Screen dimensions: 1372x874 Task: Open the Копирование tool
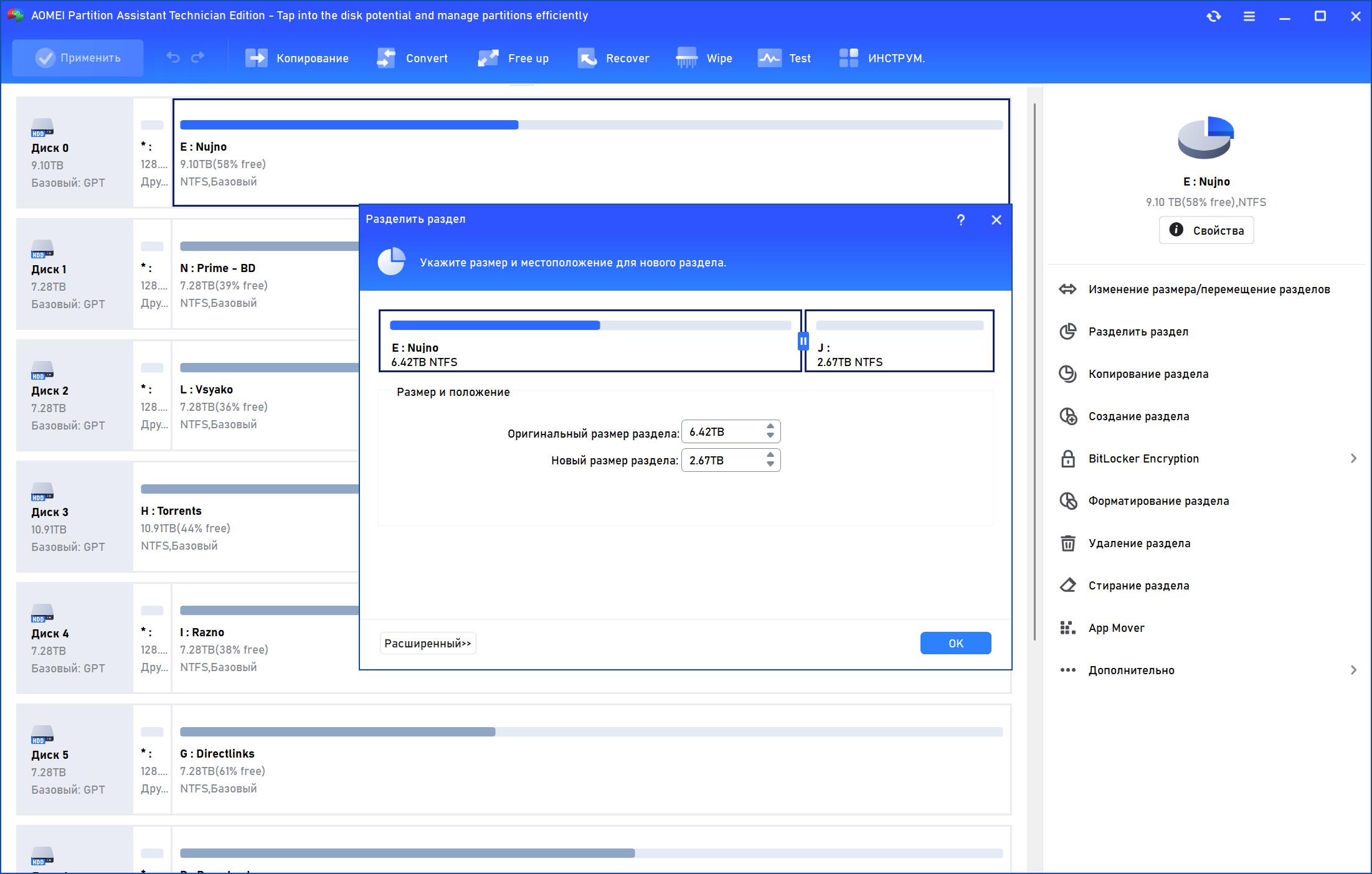click(297, 58)
